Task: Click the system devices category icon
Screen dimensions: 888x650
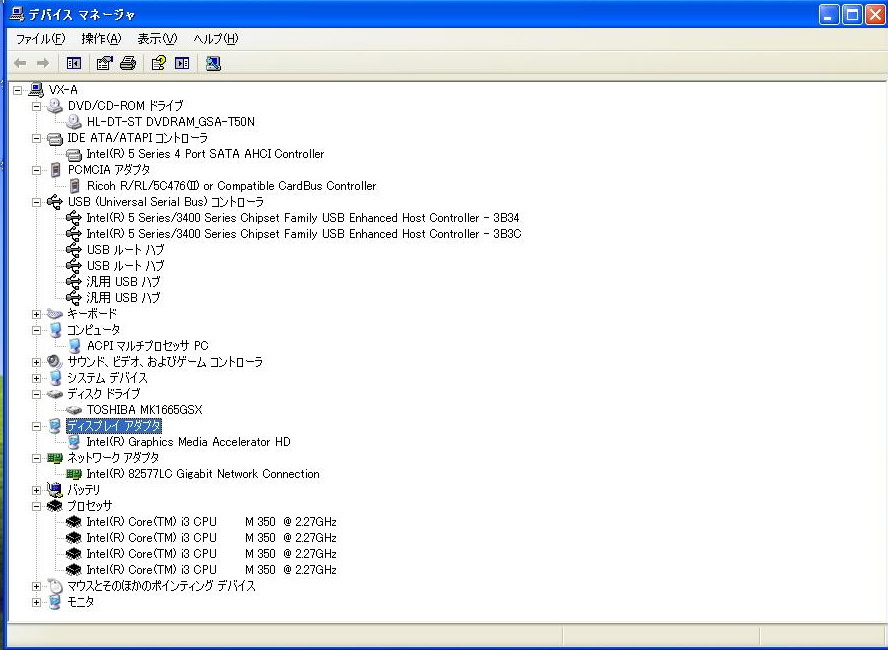Action: 54,378
